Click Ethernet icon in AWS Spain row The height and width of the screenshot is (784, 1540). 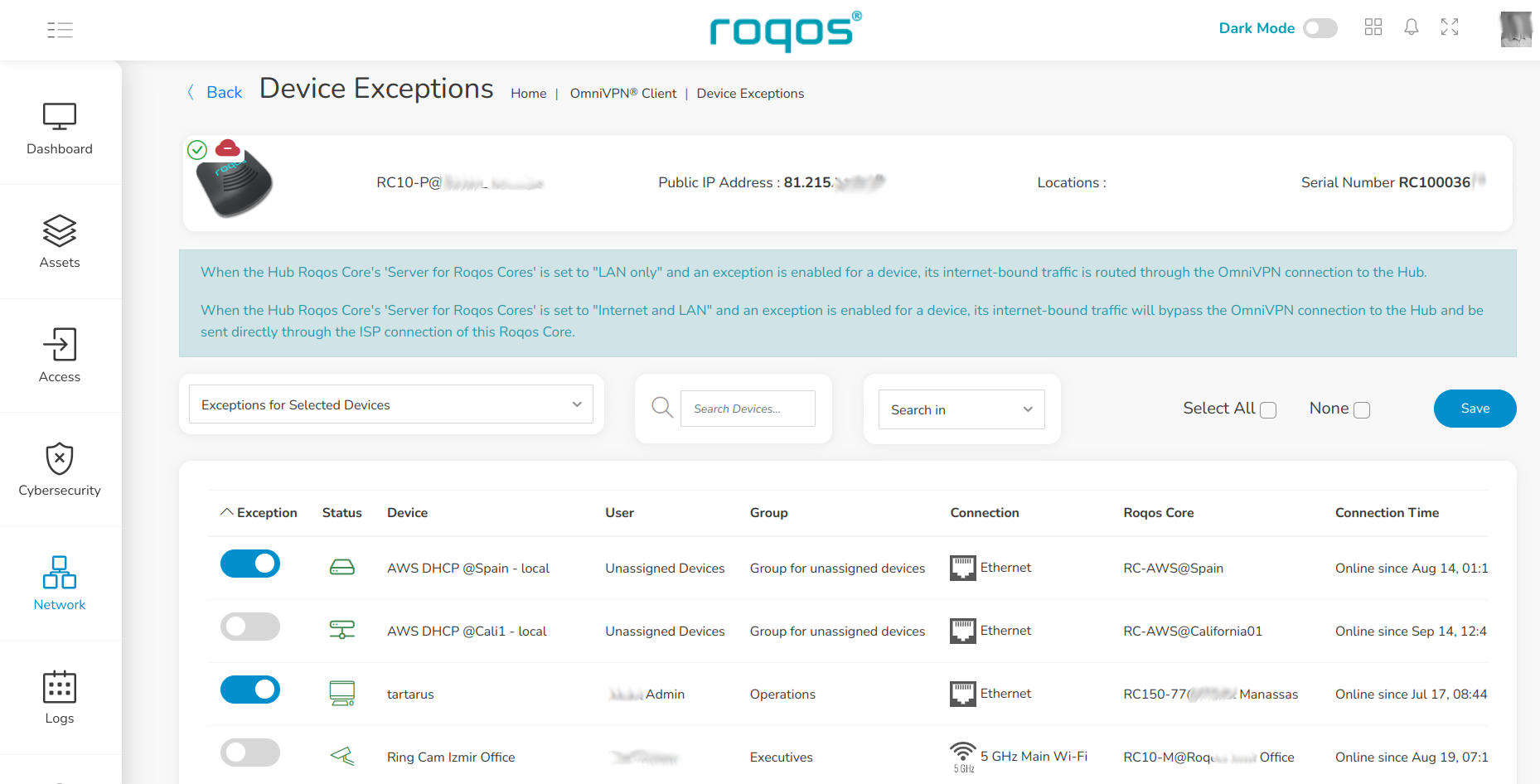click(963, 568)
